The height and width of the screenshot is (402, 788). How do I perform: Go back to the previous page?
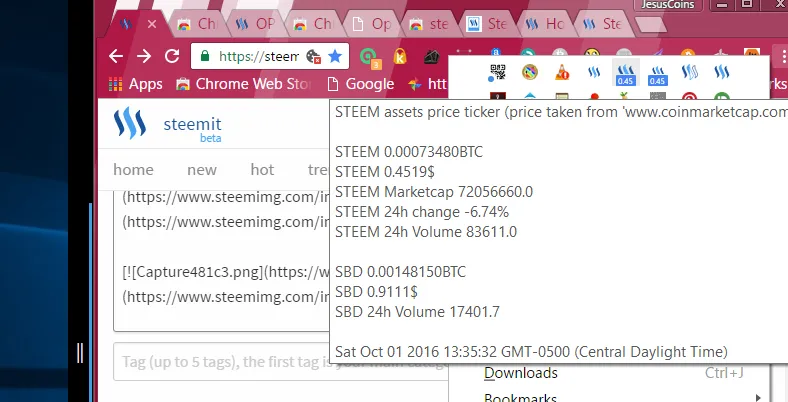pos(116,56)
